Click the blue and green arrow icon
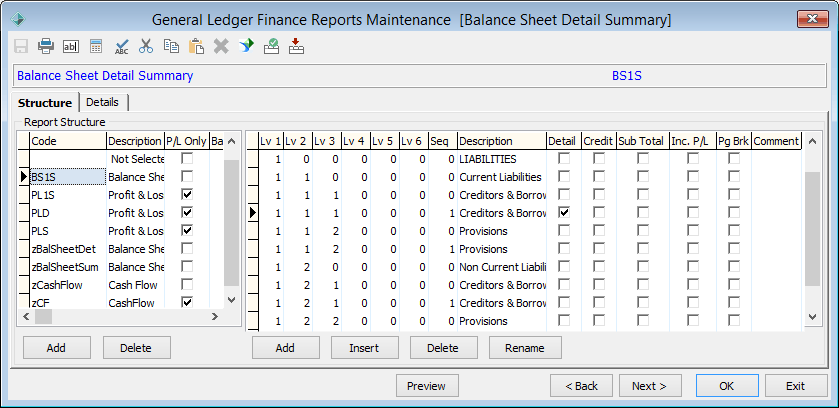The image size is (839, 408). (246, 47)
